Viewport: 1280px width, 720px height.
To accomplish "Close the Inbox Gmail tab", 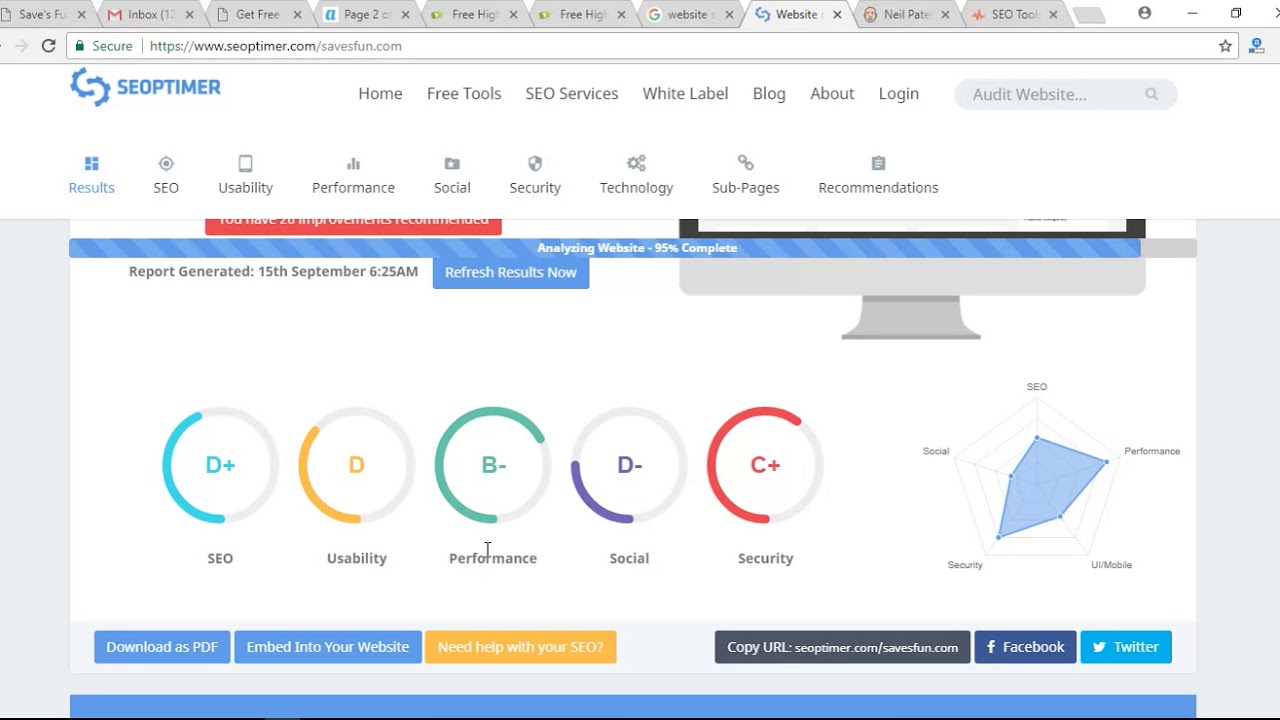I will (x=190, y=15).
